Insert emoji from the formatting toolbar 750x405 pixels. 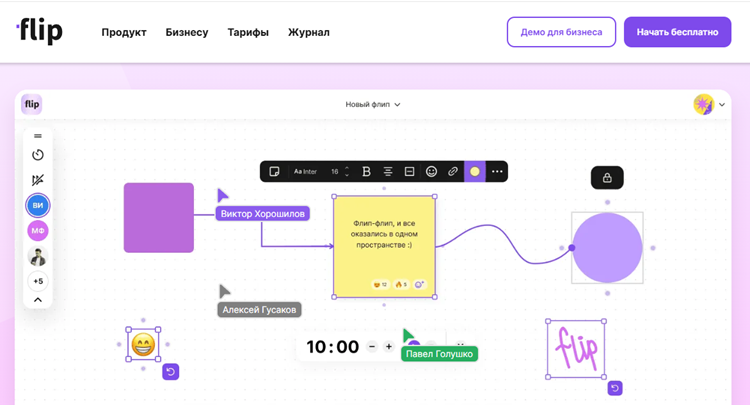click(x=431, y=172)
